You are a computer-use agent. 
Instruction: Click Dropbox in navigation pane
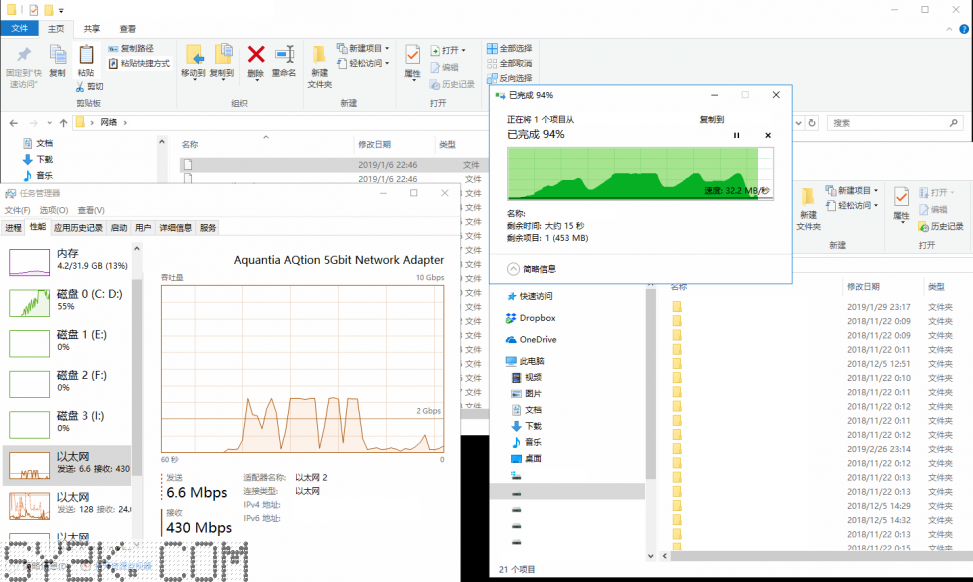click(x=531, y=318)
